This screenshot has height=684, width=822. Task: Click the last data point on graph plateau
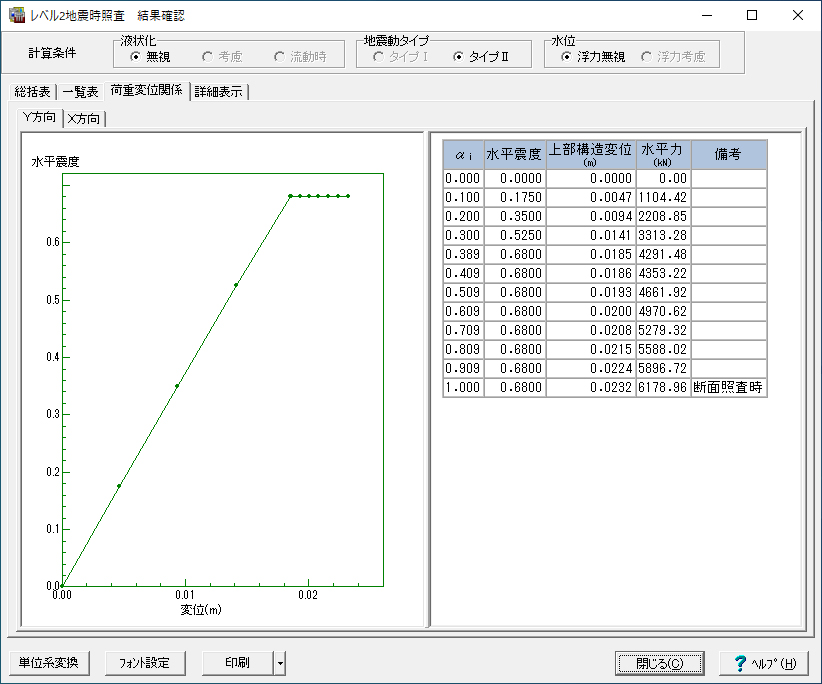coord(348,196)
